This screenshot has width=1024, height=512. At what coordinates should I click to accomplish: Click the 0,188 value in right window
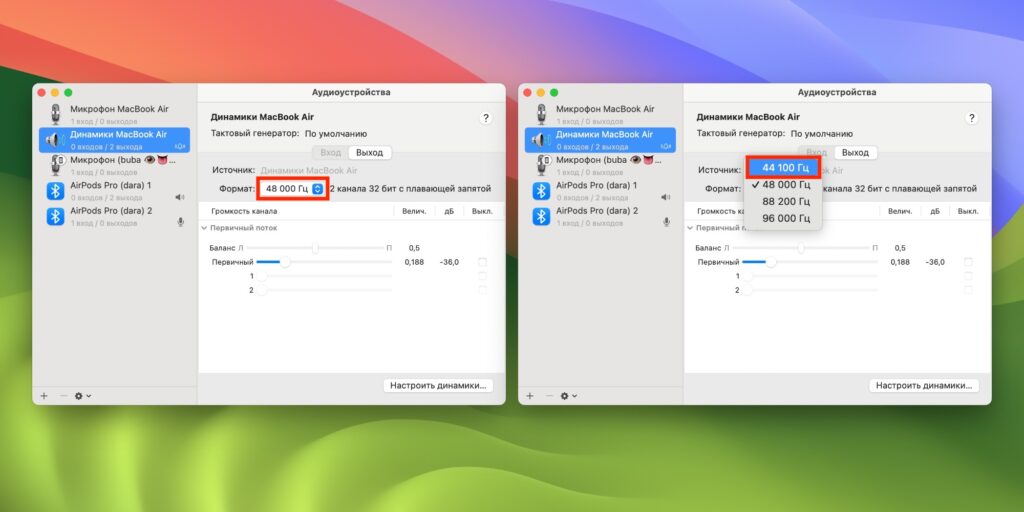pyautogui.click(x=899, y=262)
